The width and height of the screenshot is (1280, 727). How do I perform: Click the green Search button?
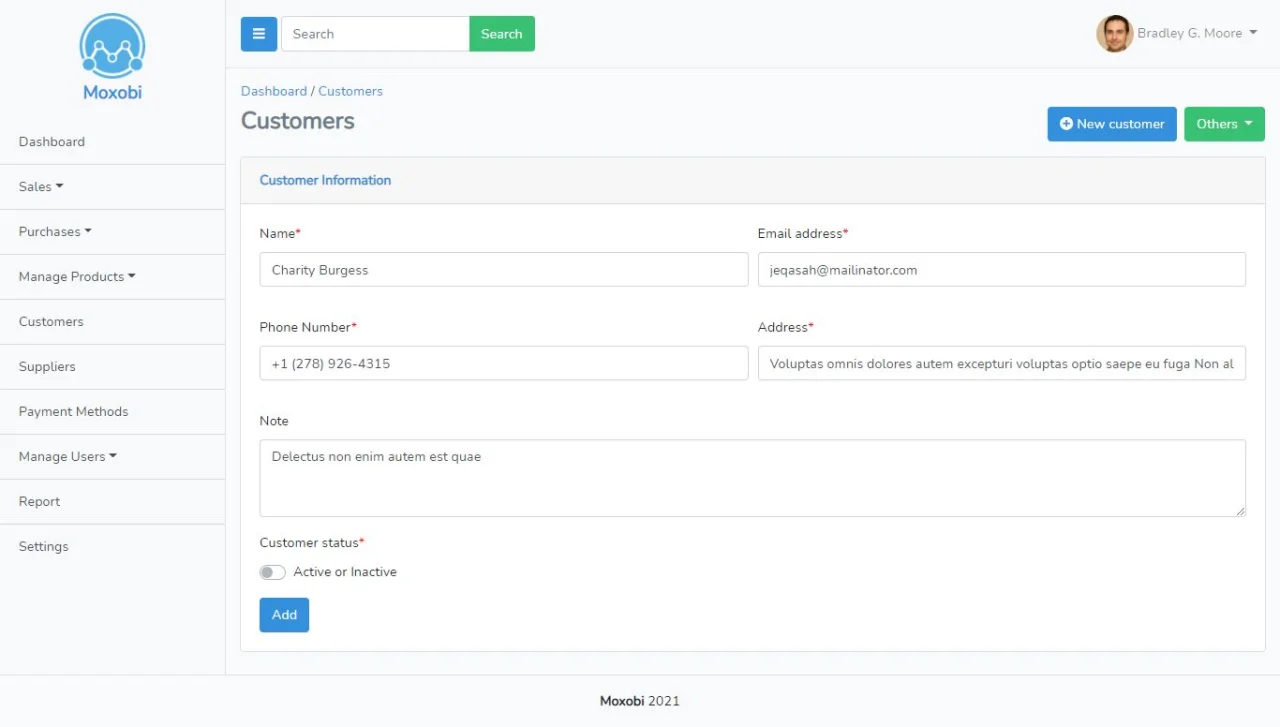[502, 34]
